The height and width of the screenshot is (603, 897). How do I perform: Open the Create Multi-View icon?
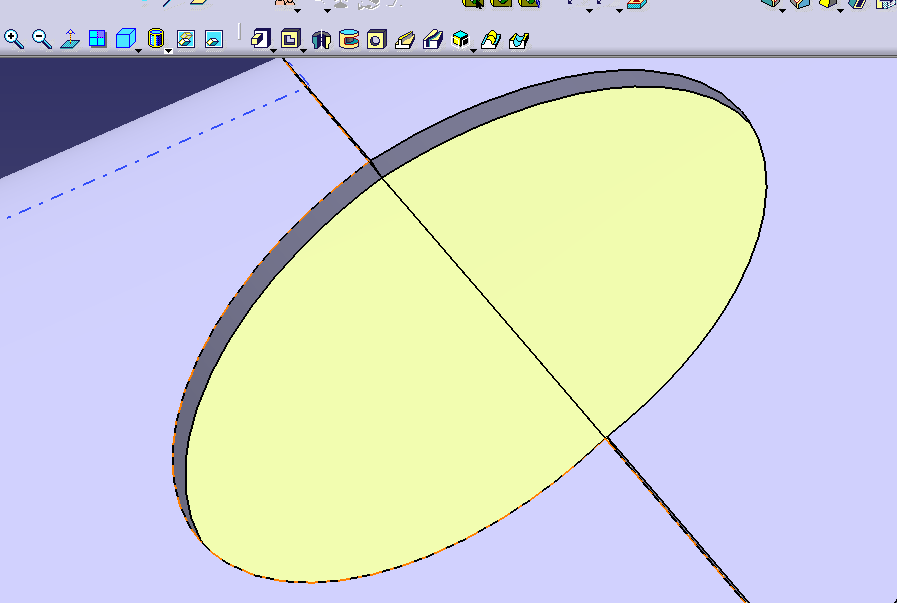click(x=98, y=39)
